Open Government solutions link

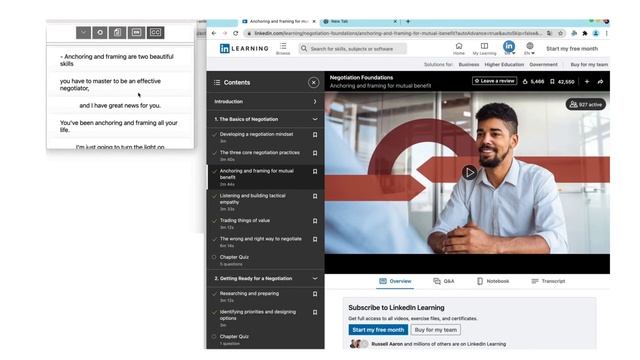[x=543, y=64]
